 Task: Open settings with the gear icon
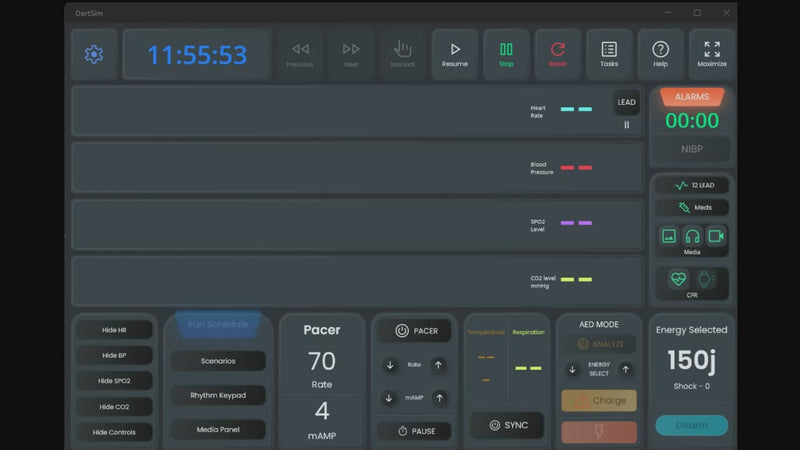(x=94, y=54)
